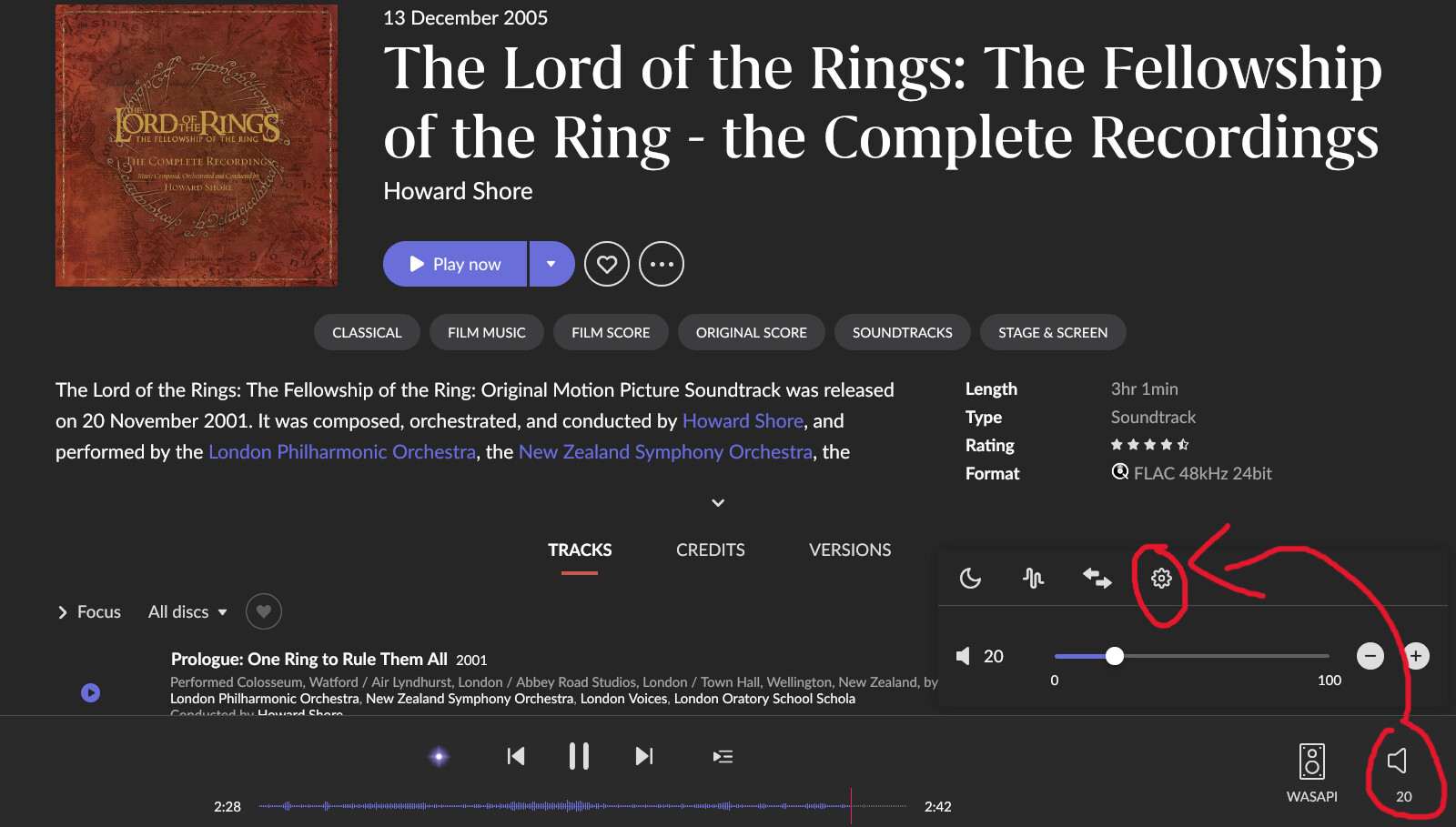Click the FLAC 48kHz 24bit format text
The image size is (1456, 827).
1202,473
